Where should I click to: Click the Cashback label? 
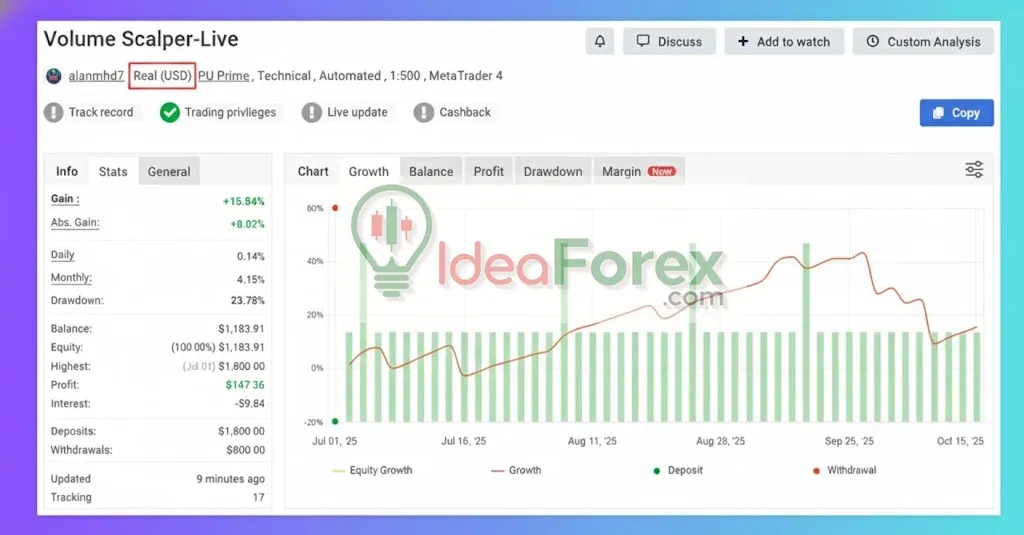[x=465, y=112]
